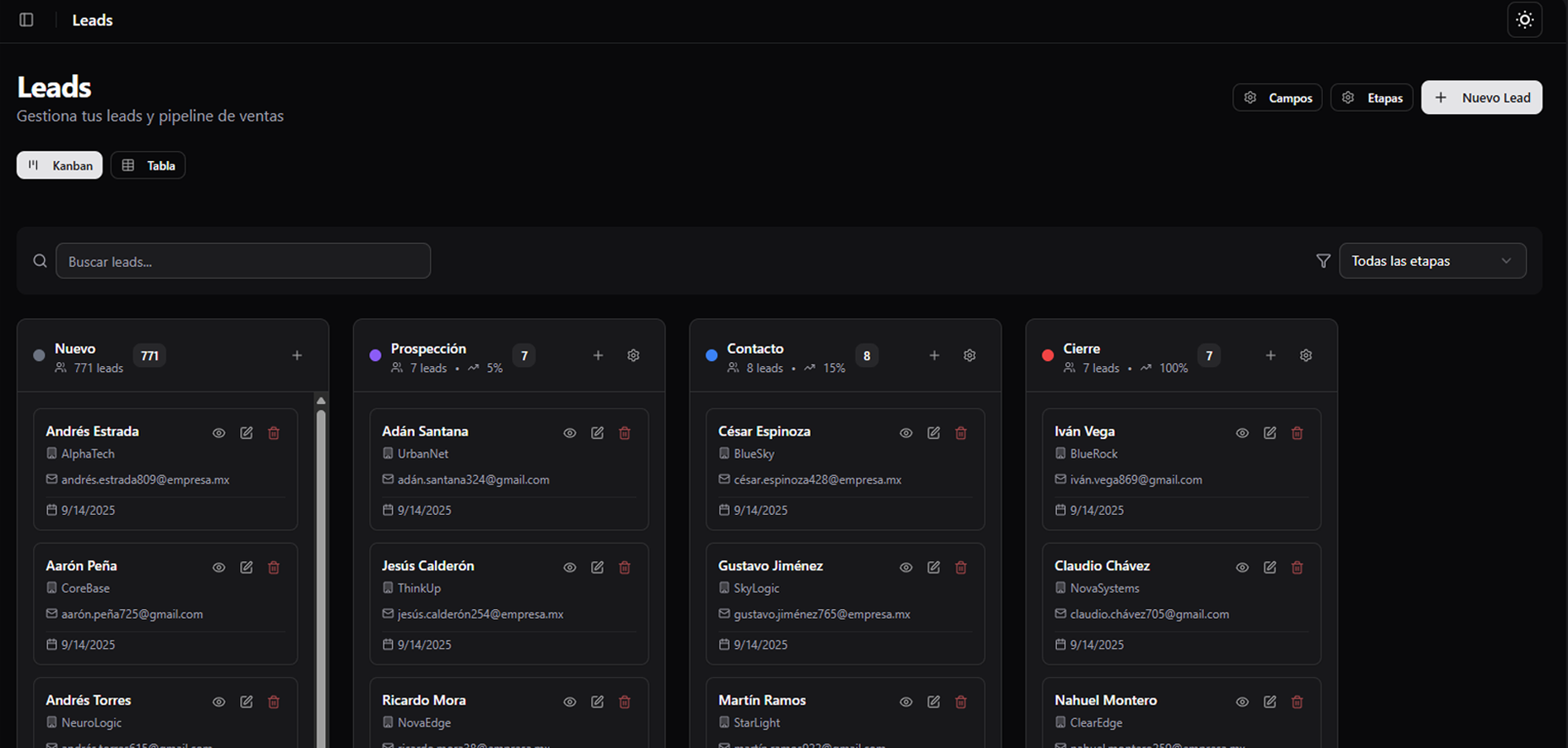Click the Buscar leads search field
Image resolution: width=1568 pixels, height=748 pixels.
tap(243, 261)
